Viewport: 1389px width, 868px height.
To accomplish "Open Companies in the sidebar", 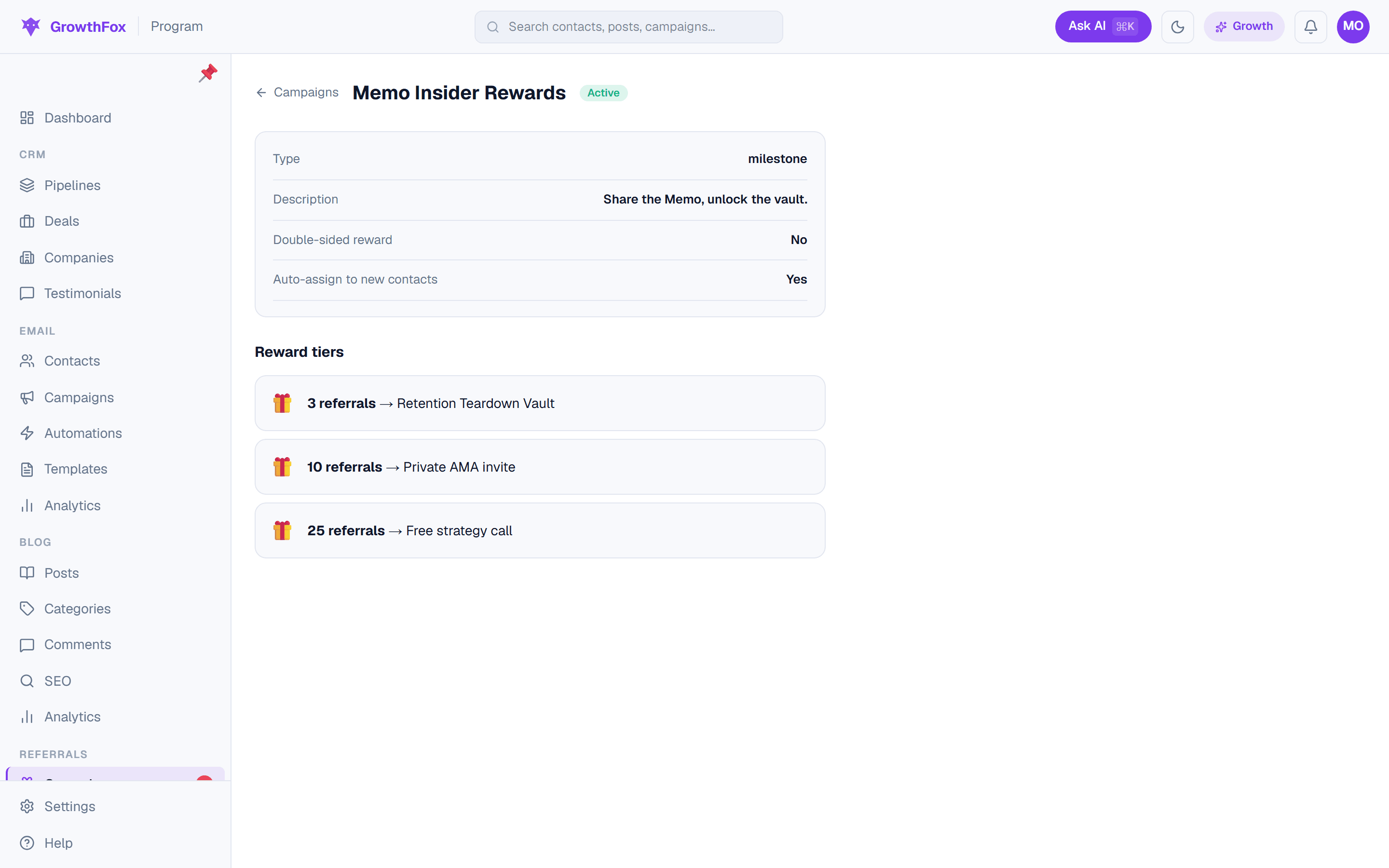I will click(115, 258).
